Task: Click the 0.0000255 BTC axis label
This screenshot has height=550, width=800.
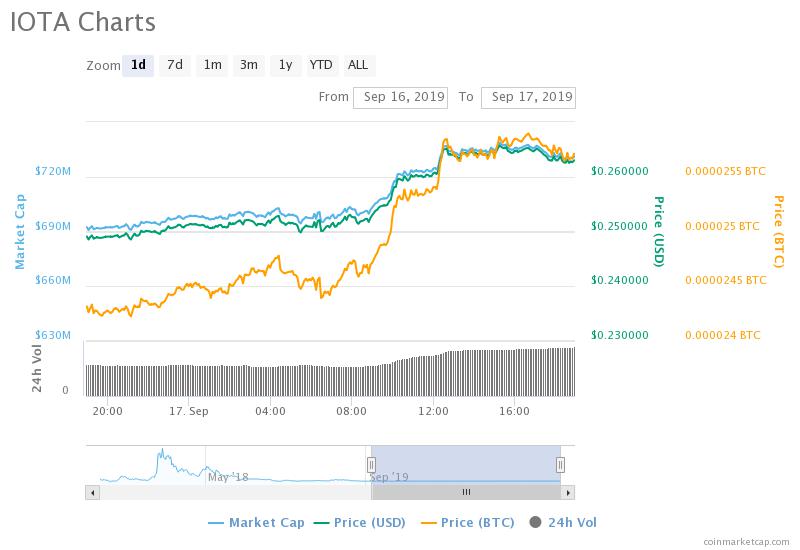Action: (726, 171)
